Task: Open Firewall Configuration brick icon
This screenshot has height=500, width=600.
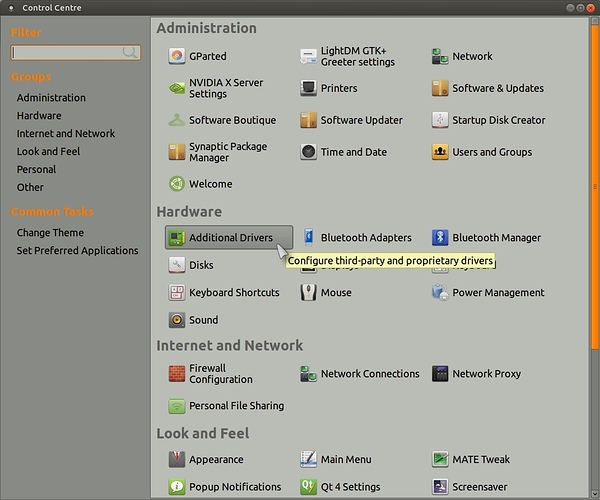Action: (x=177, y=374)
